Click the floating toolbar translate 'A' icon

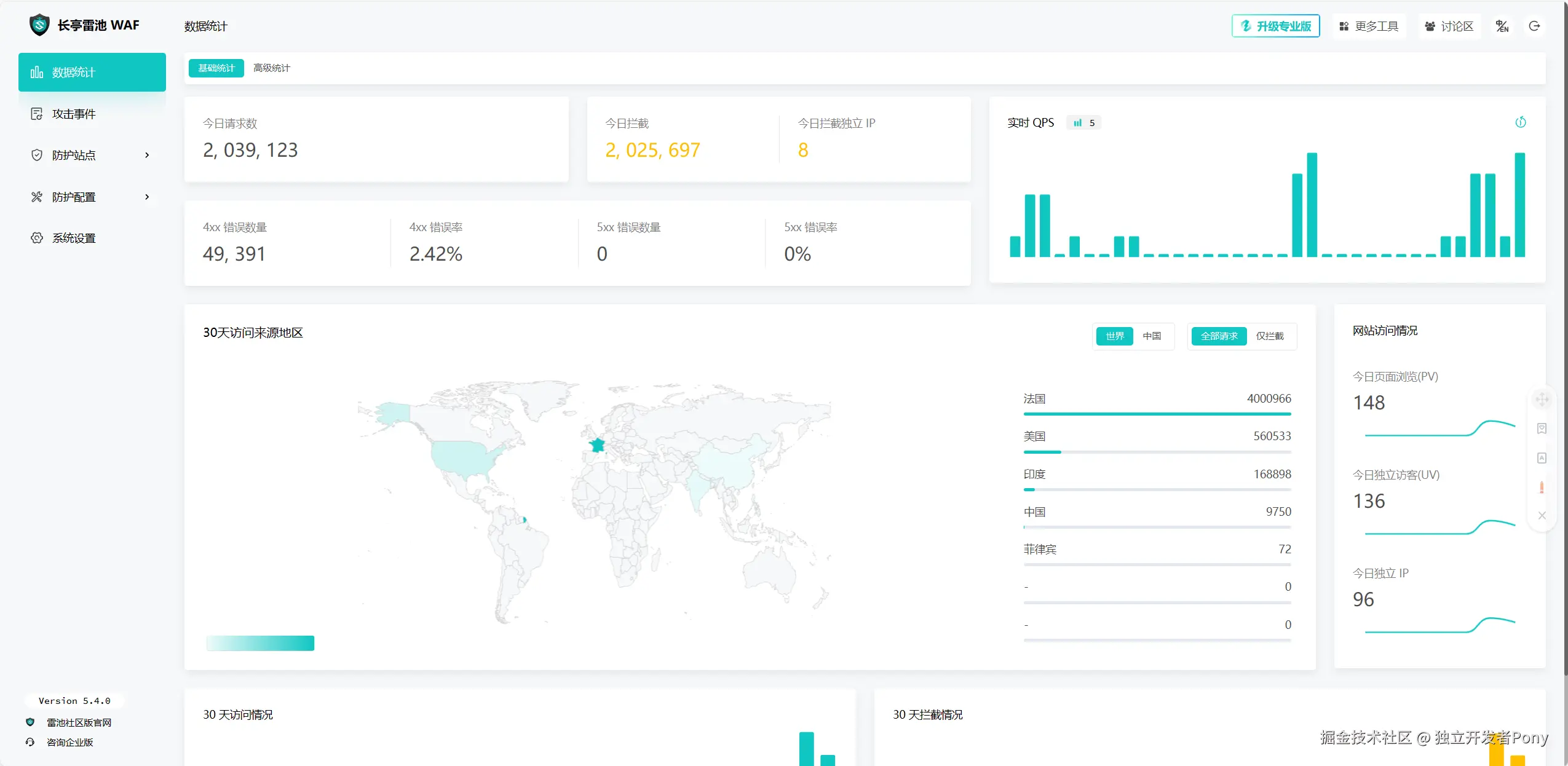pyautogui.click(x=1542, y=458)
